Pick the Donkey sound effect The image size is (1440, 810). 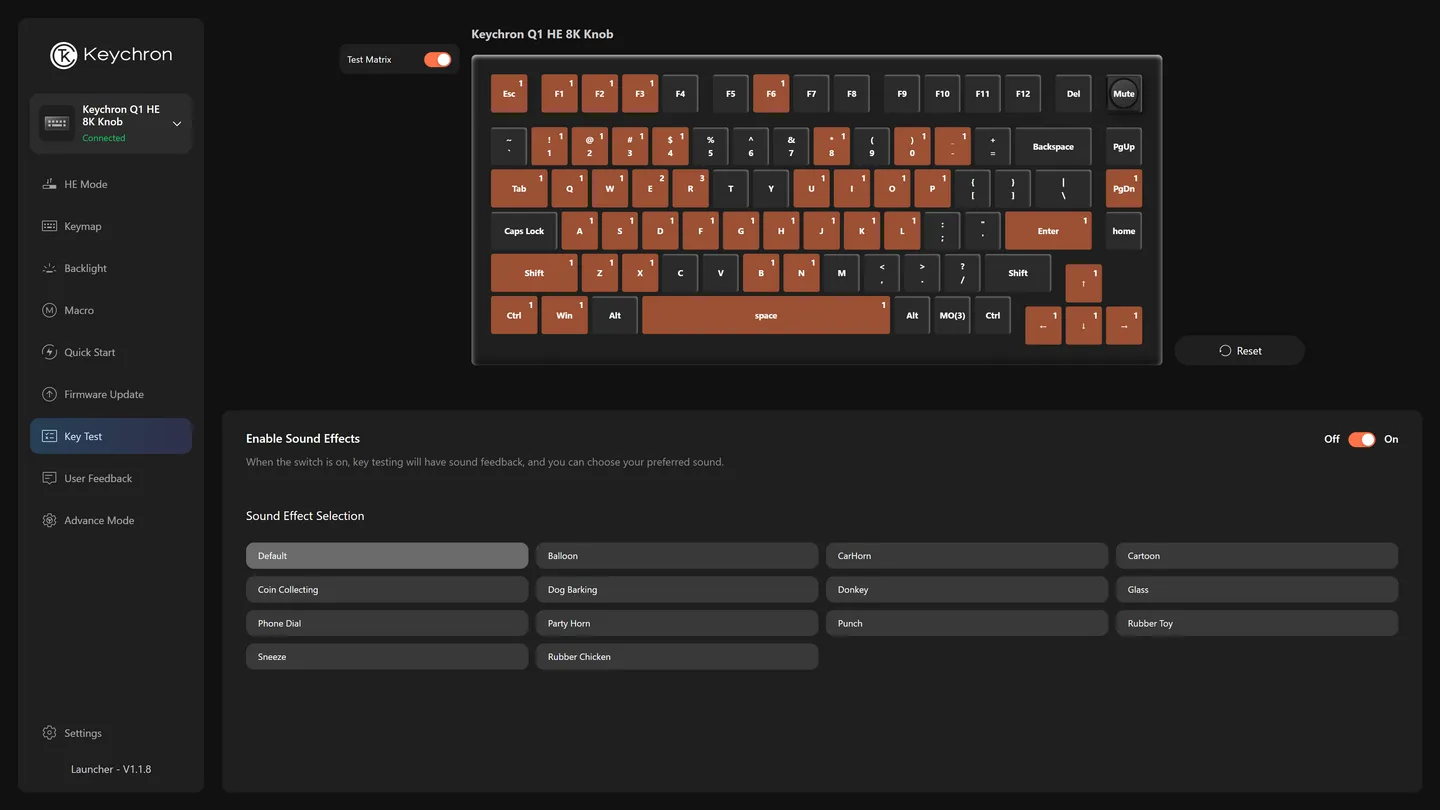click(x=967, y=590)
